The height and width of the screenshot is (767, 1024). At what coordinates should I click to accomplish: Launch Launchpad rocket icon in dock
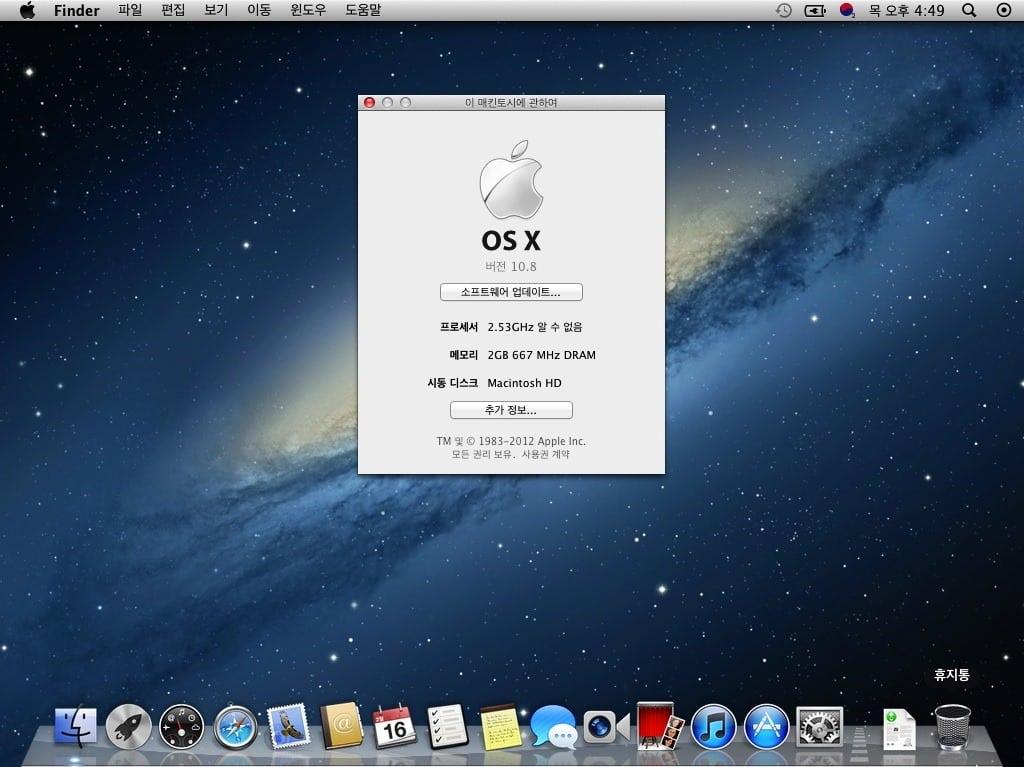(128, 726)
